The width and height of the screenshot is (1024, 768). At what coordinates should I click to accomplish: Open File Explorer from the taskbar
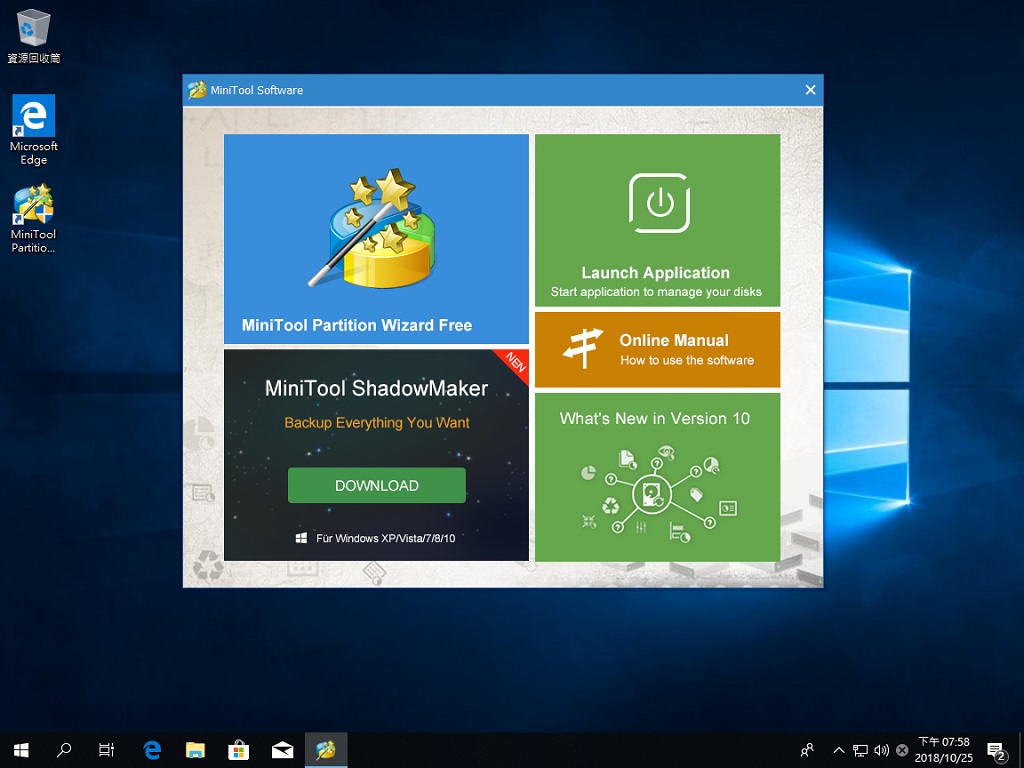(x=195, y=750)
